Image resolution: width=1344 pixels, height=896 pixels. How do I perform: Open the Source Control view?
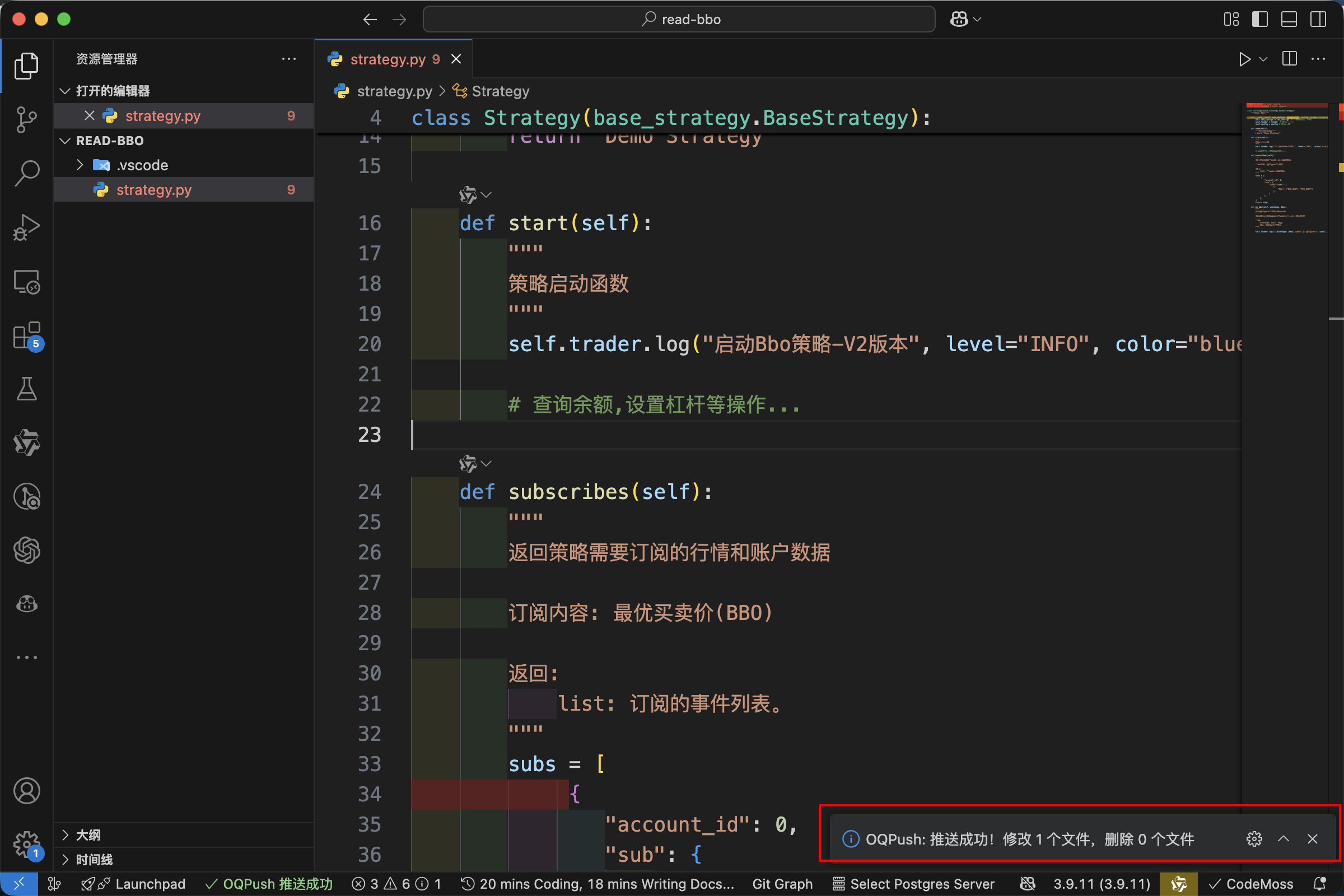click(x=26, y=119)
